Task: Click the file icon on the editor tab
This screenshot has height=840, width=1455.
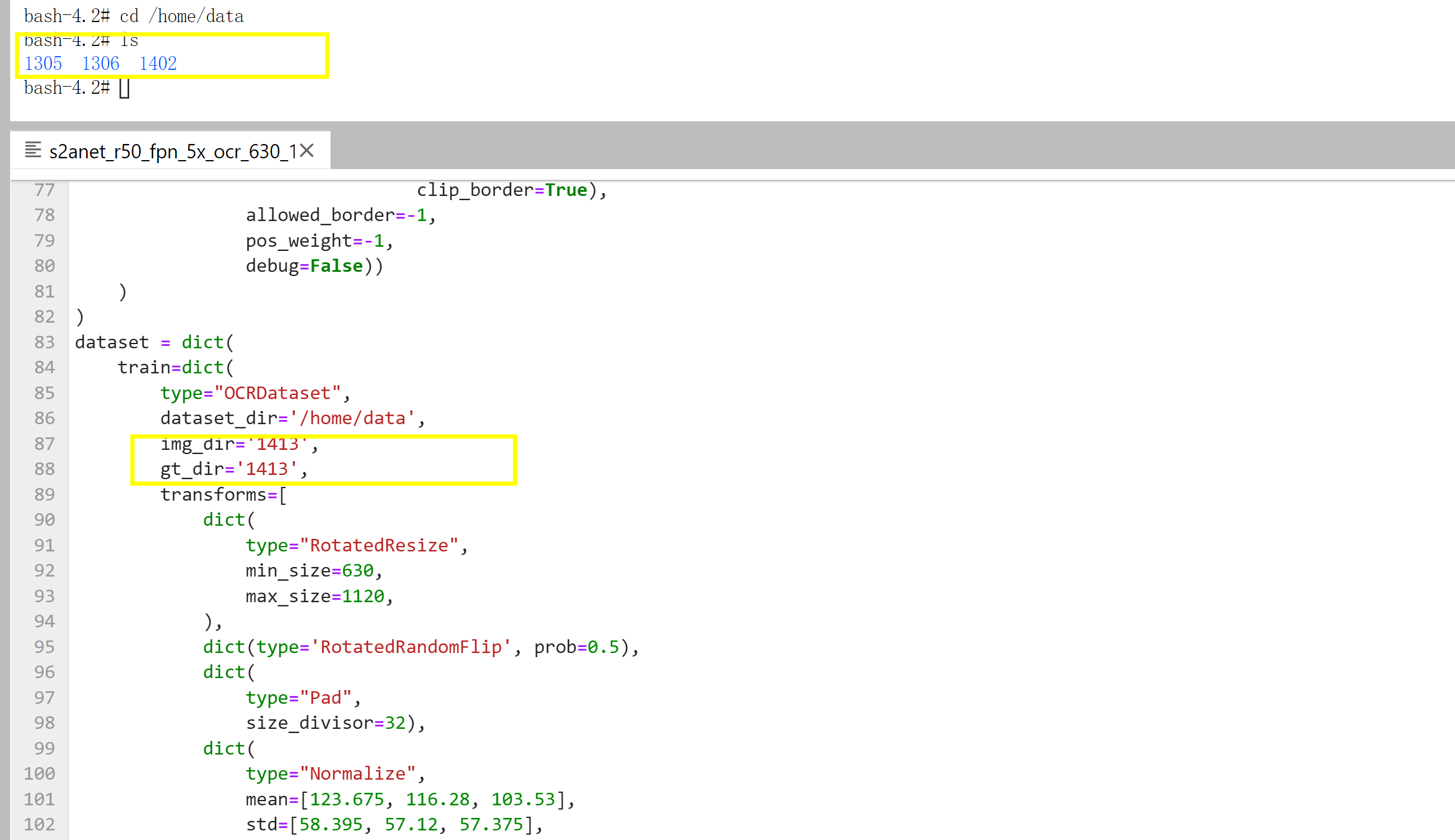Action: tap(33, 150)
